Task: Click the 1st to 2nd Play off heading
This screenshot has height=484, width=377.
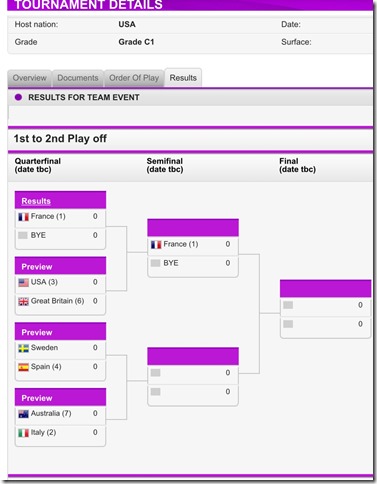Action: tap(60, 139)
